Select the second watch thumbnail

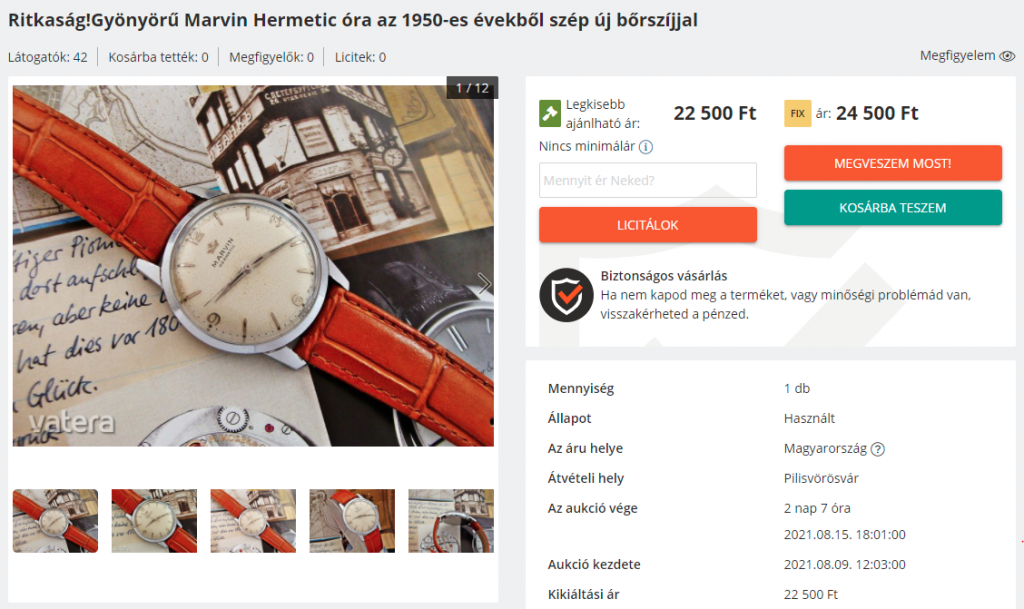click(154, 521)
